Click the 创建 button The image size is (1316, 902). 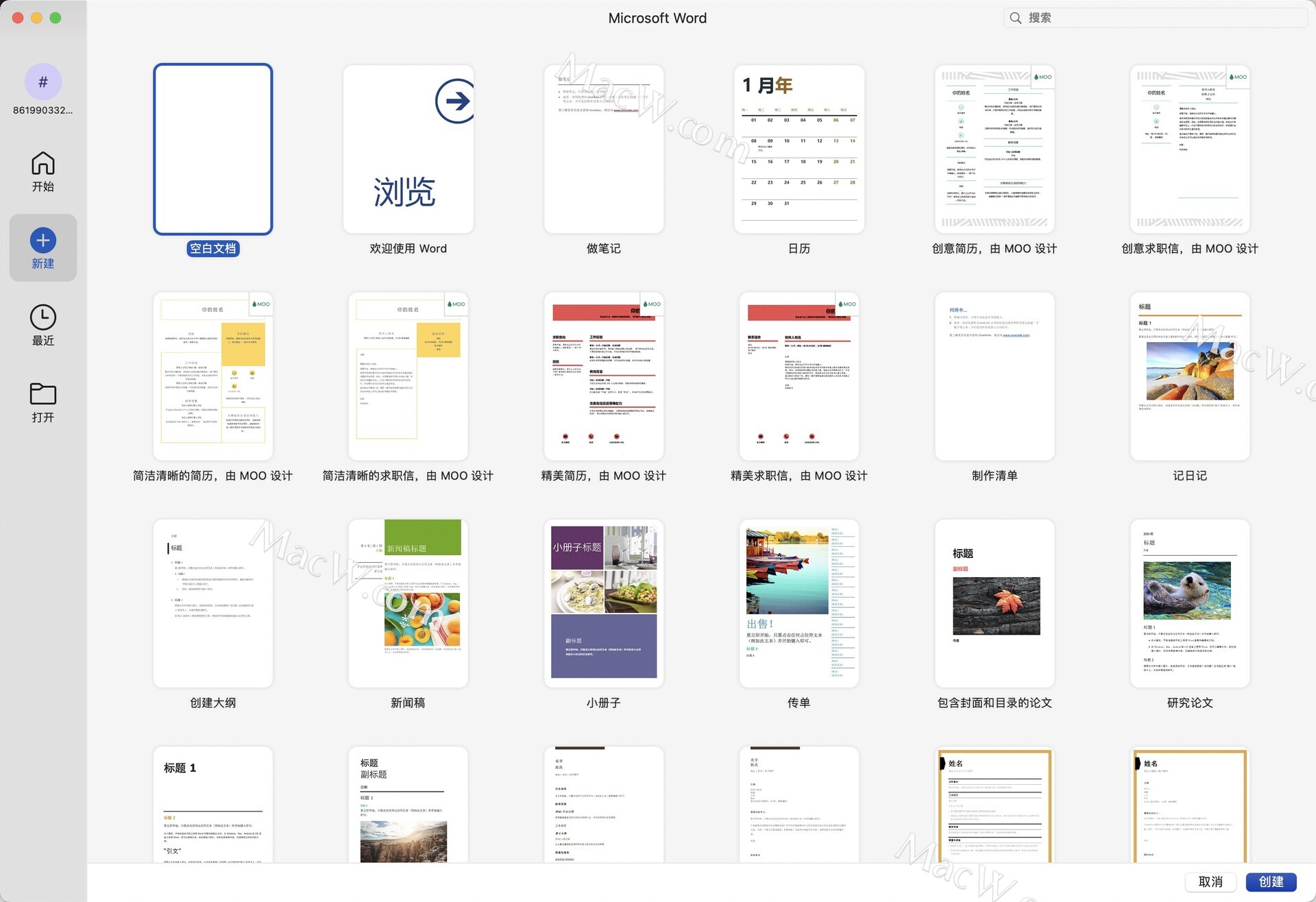pos(1271,881)
